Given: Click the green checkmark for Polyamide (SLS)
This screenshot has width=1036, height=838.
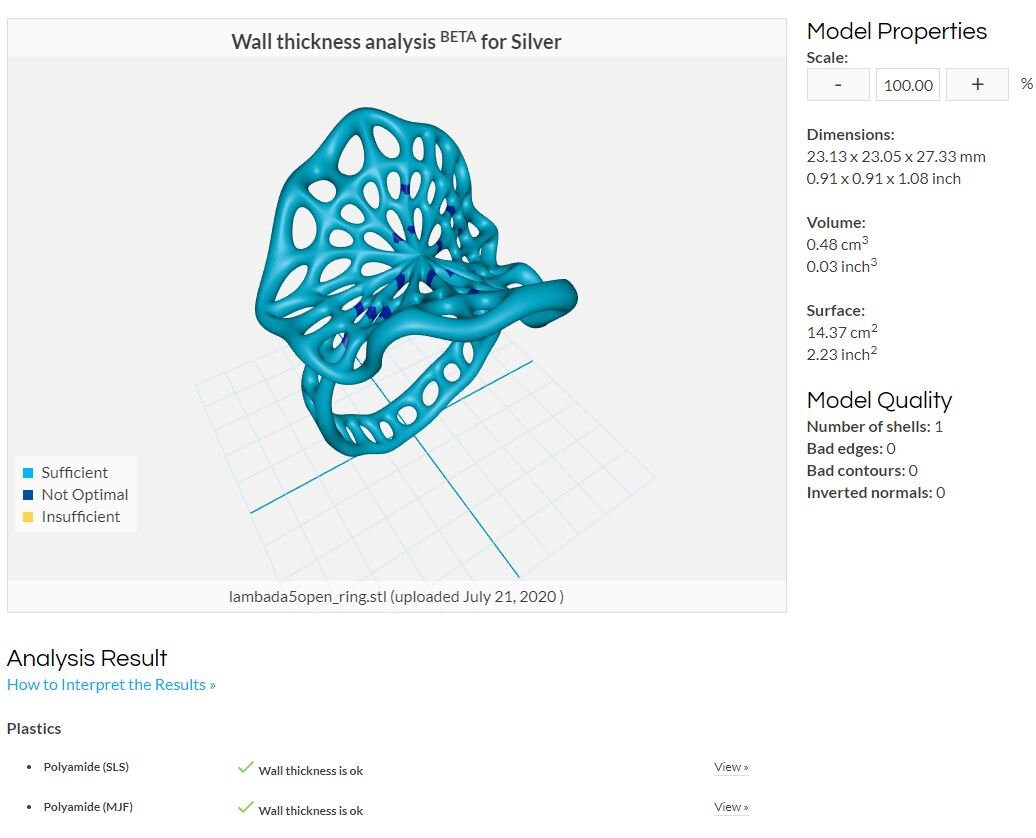Looking at the screenshot, I should (x=245, y=767).
